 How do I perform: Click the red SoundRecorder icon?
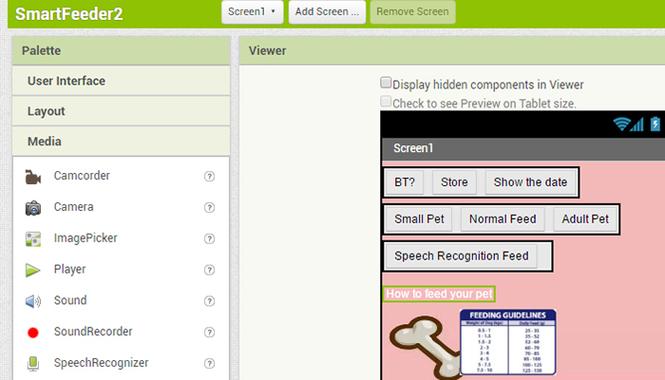(x=33, y=332)
